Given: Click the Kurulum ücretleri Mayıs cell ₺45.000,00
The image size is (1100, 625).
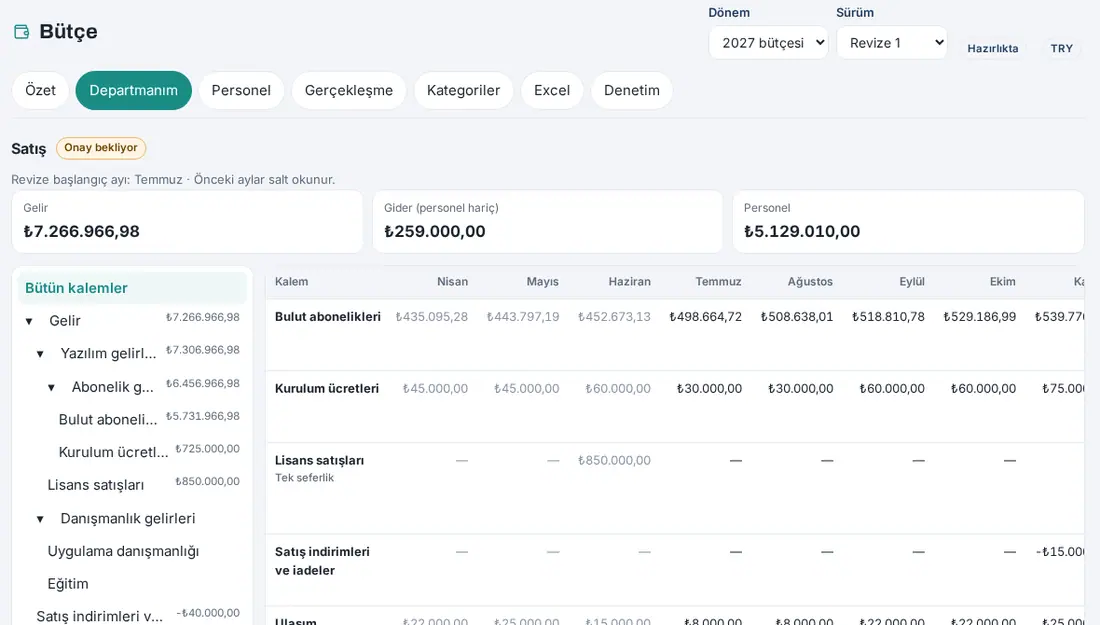Looking at the screenshot, I should tap(526, 389).
